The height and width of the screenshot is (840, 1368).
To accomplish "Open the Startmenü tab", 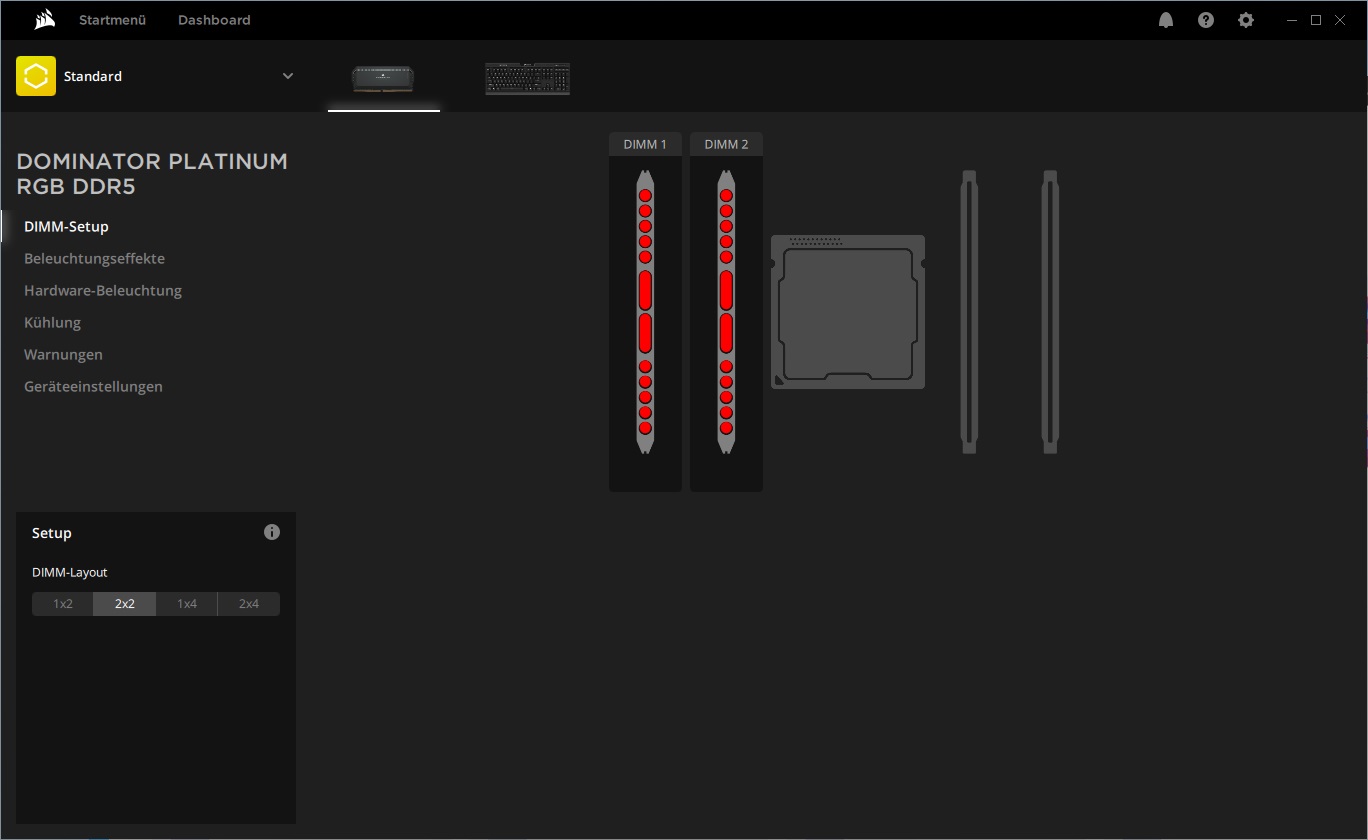I will click(x=112, y=20).
